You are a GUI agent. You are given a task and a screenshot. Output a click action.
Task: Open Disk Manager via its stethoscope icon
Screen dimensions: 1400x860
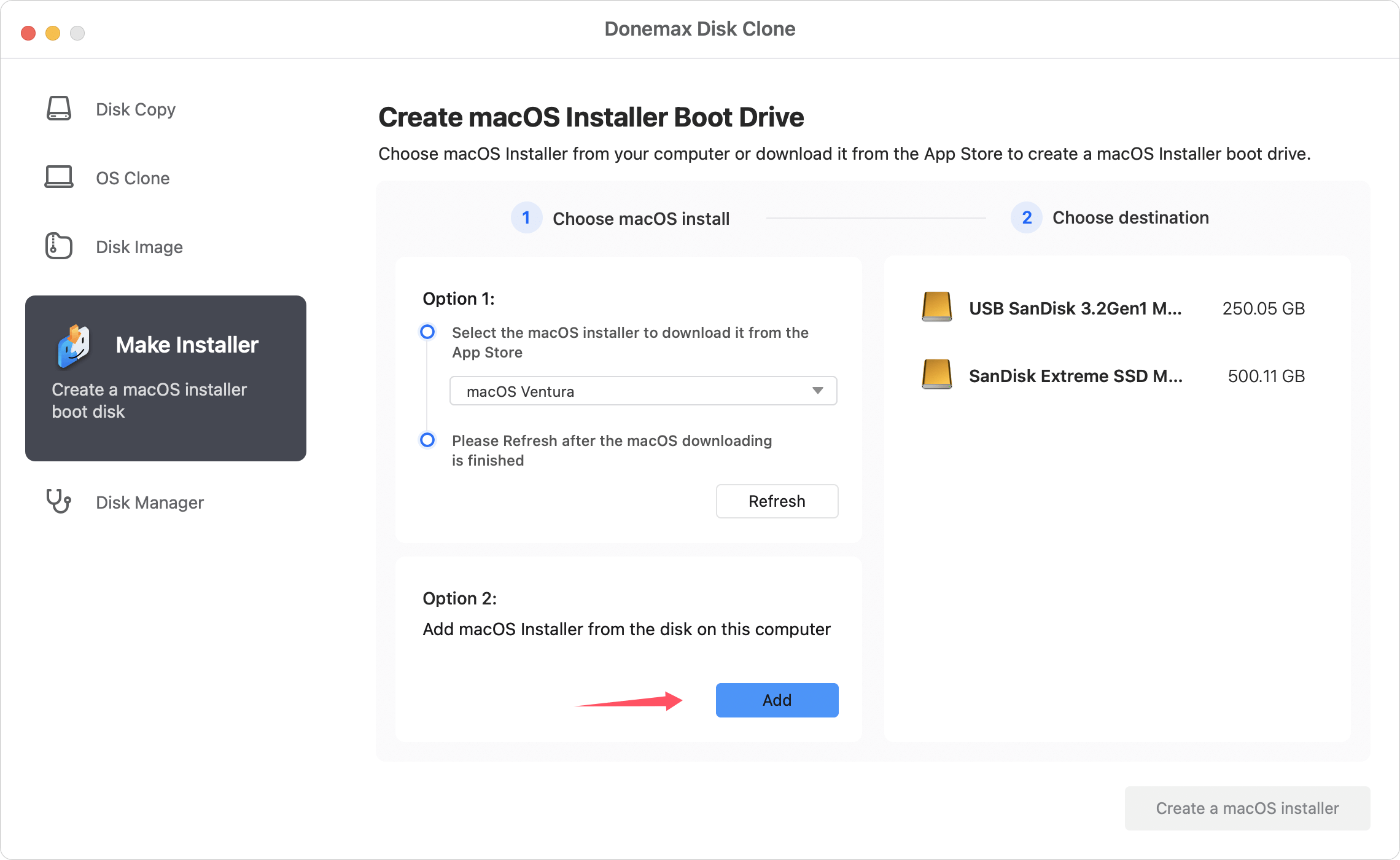58,502
